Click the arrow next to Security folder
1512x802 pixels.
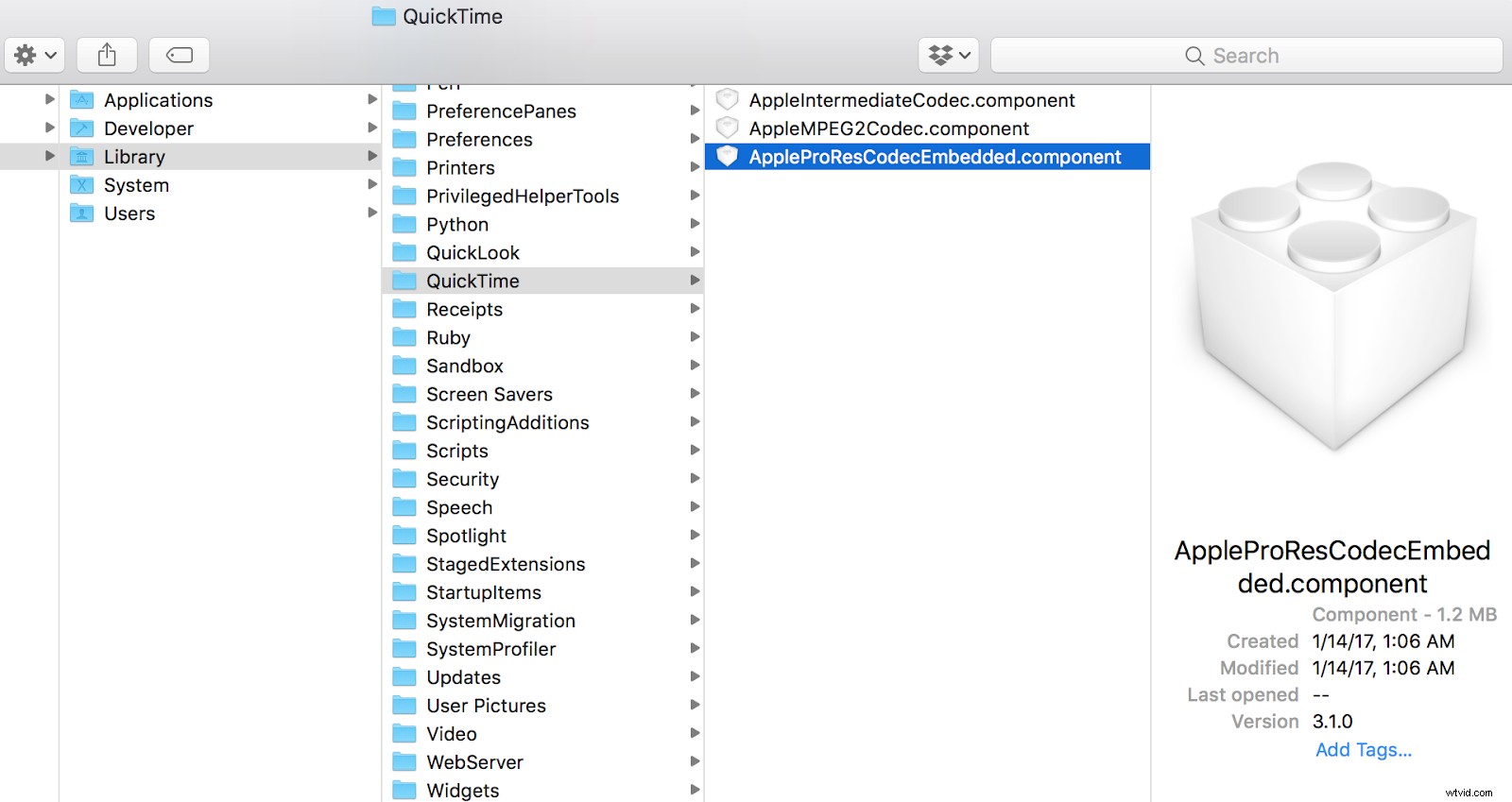pyautogui.click(x=695, y=479)
